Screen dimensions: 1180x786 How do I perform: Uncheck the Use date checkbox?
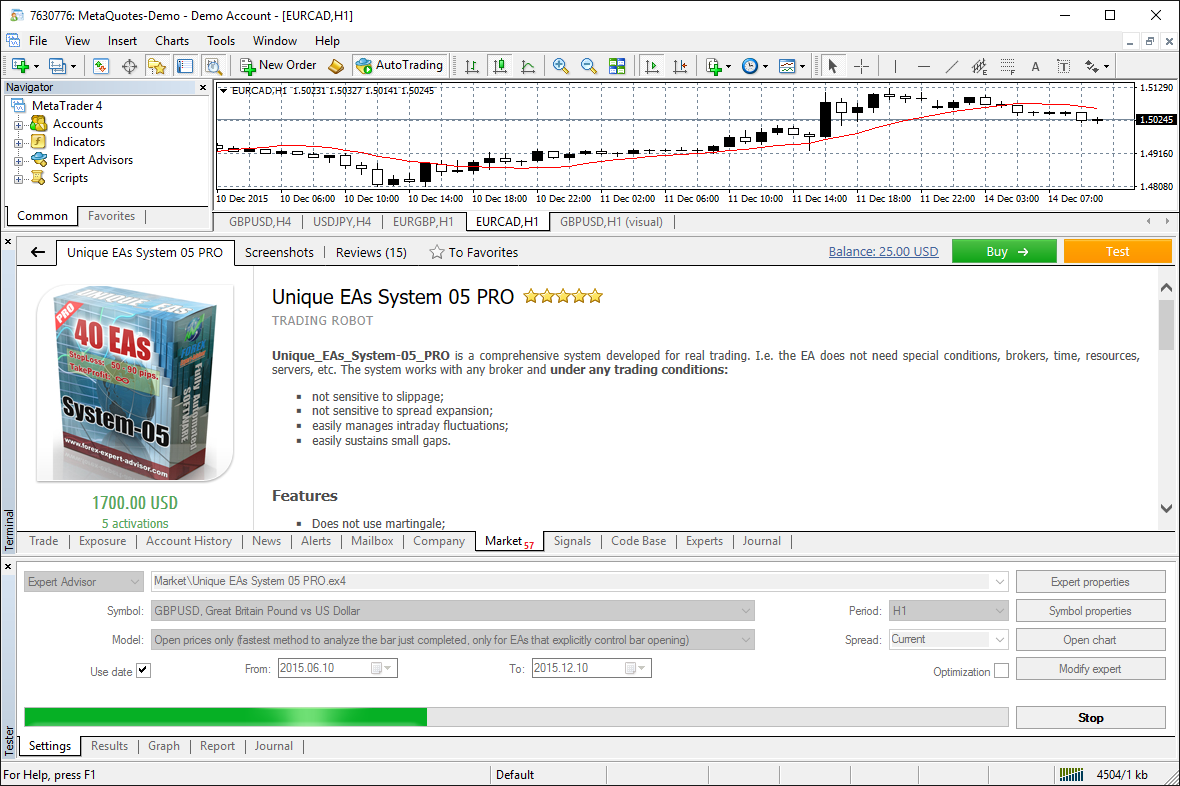(143, 671)
